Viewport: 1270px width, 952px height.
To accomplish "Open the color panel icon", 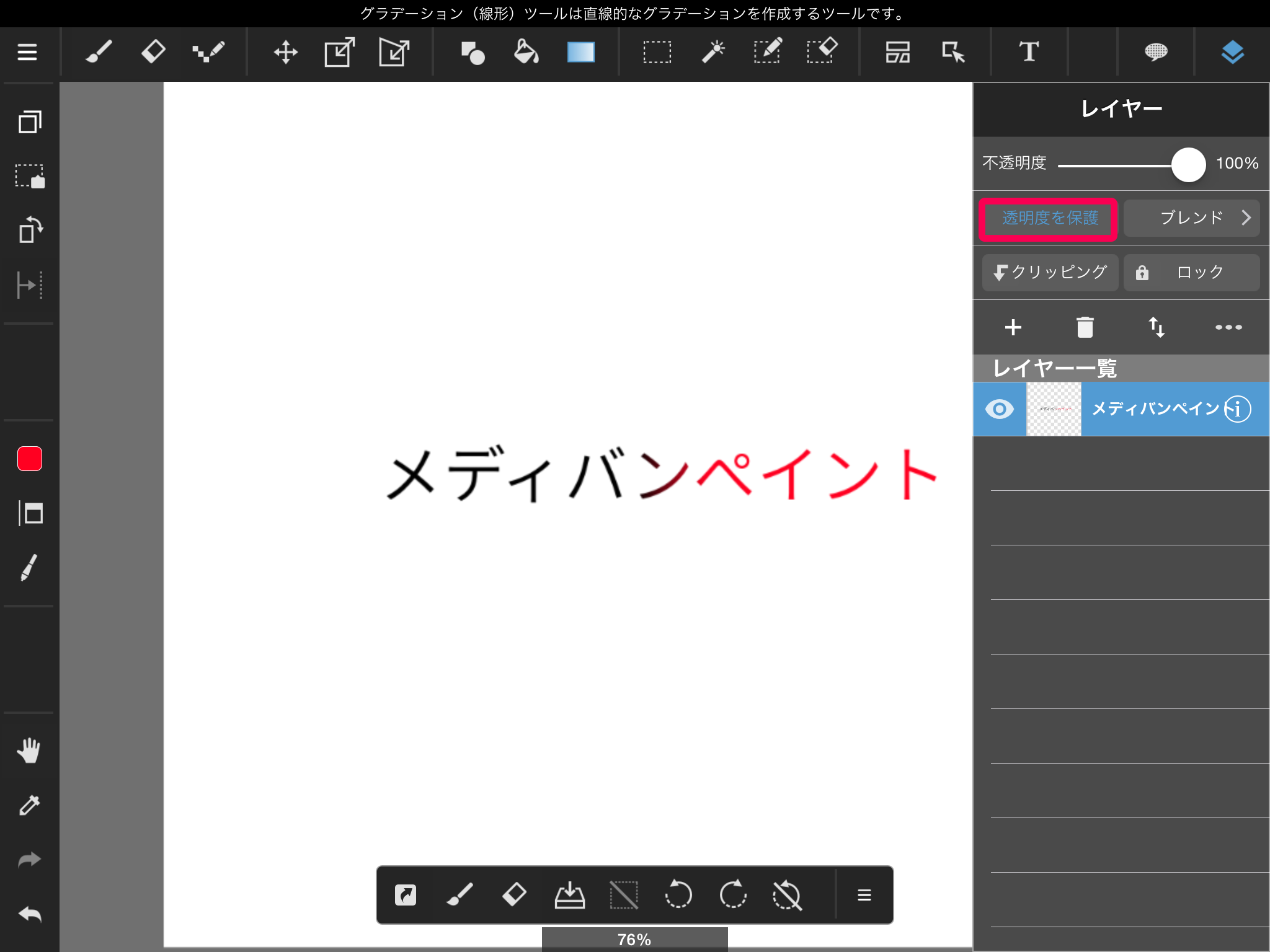I will point(30,513).
